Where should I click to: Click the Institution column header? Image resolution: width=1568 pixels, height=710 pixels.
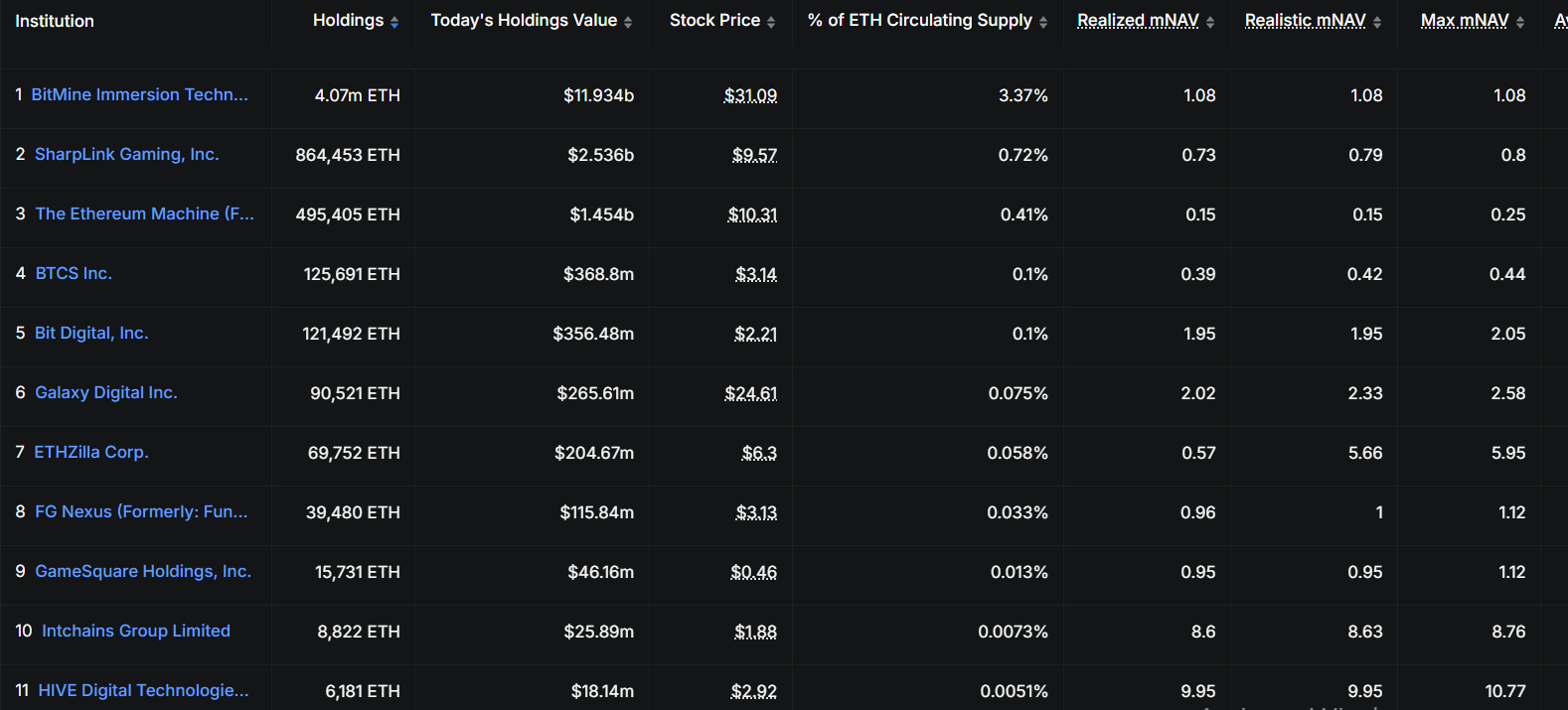pos(55,21)
